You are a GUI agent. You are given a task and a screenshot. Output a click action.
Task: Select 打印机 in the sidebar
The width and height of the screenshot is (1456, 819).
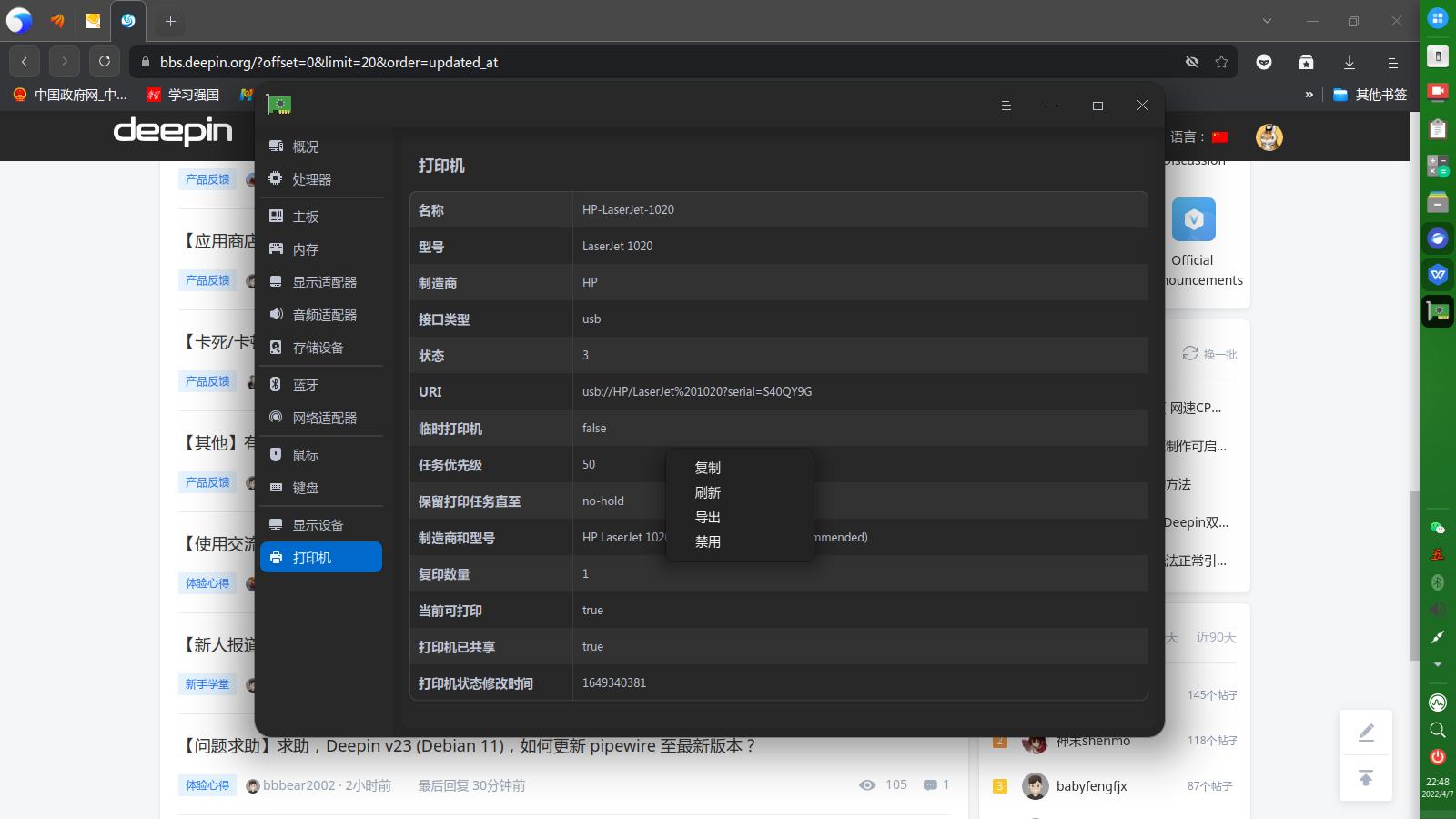pyautogui.click(x=321, y=558)
